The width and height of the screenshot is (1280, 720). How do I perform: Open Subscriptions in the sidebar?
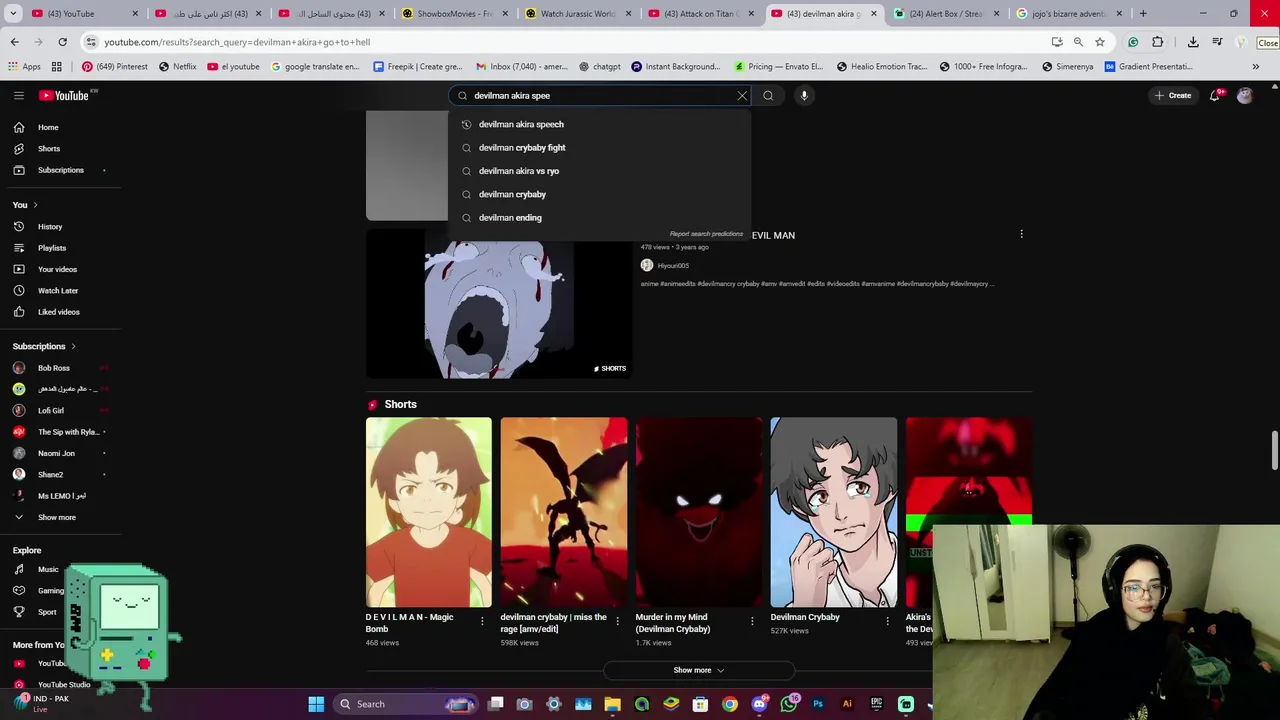60,170
